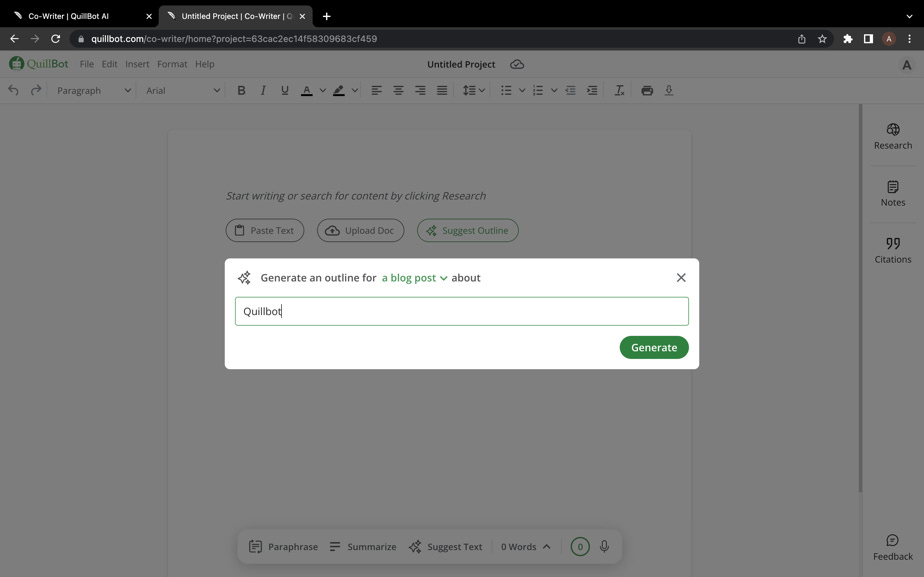
Task: Click Paraphrase in the bottom toolbar
Action: coord(283,546)
